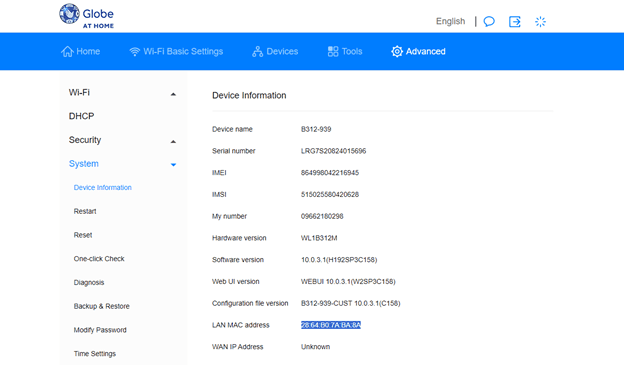Click the software version value 10.0.3.1(H192SP3C158)
624x365 pixels.
click(x=339, y=260)
